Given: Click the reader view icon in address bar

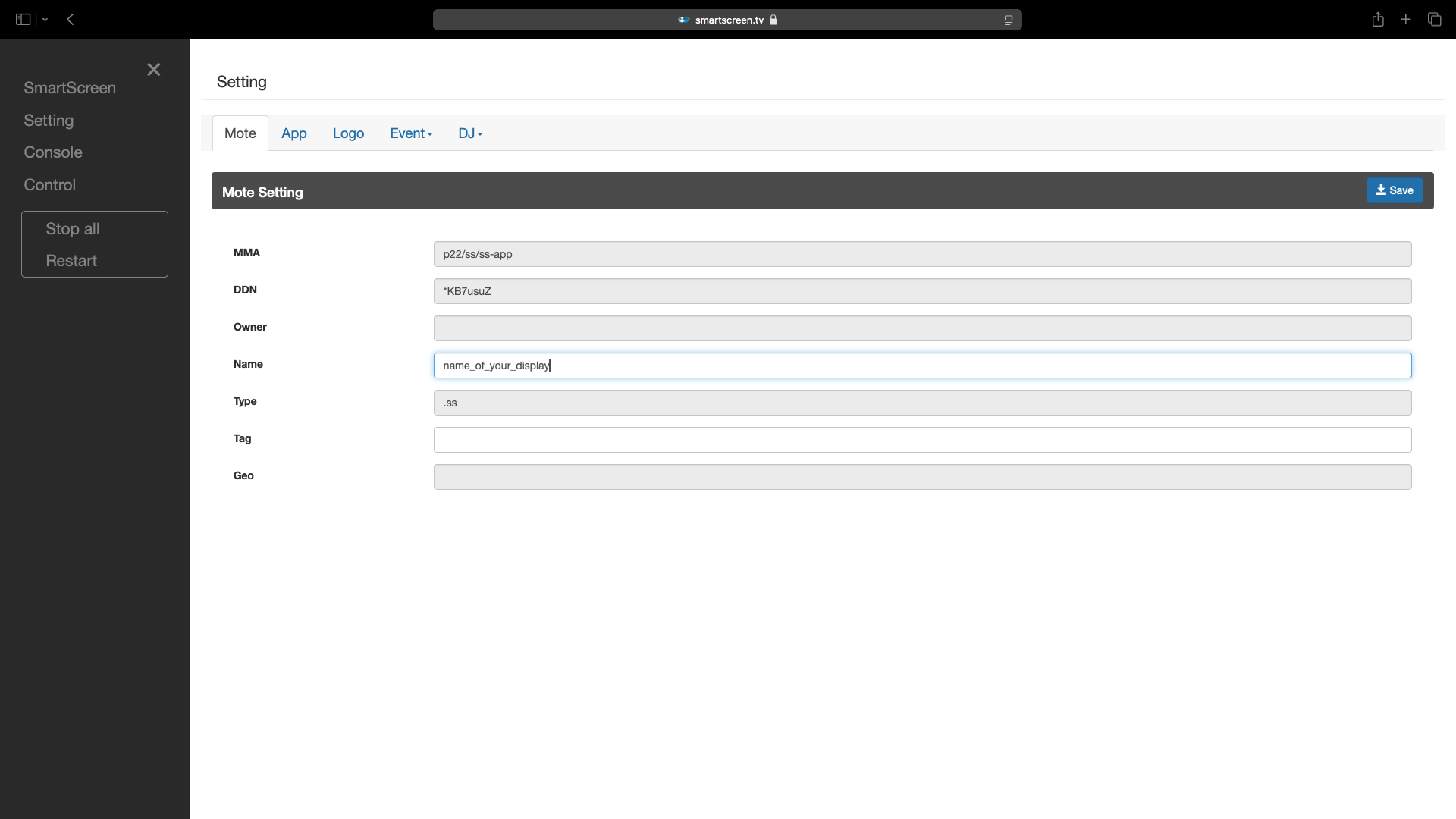Looking at the screenshot, I should tap(1008, 20).
